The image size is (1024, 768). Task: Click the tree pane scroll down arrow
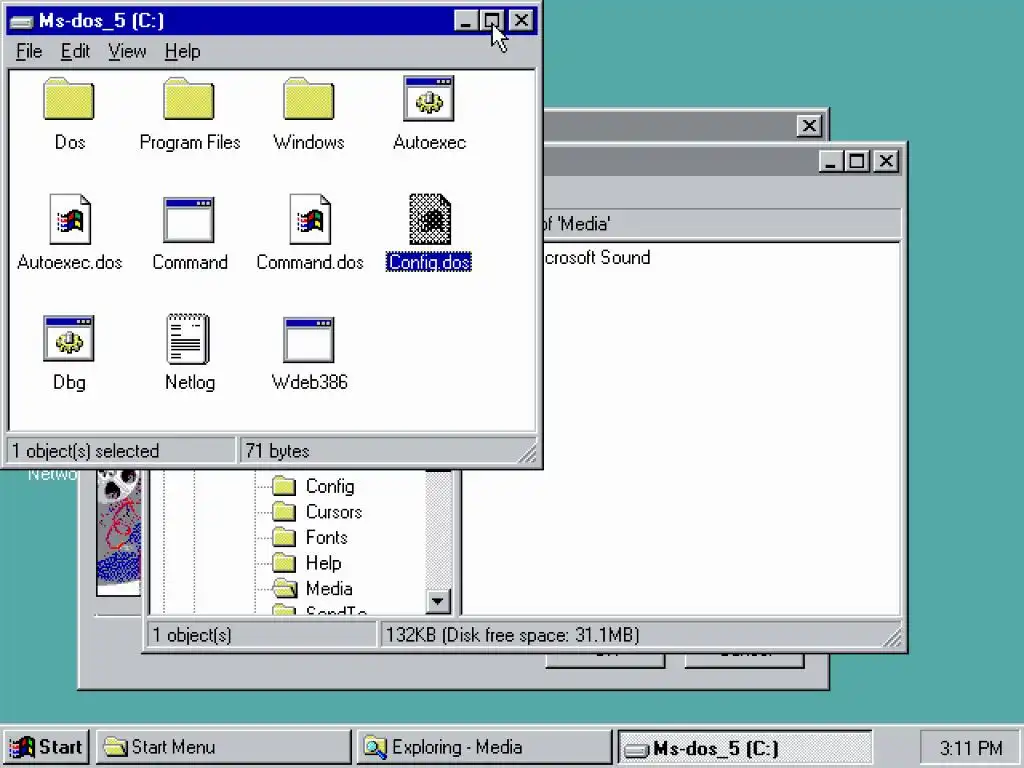[438, 601]
